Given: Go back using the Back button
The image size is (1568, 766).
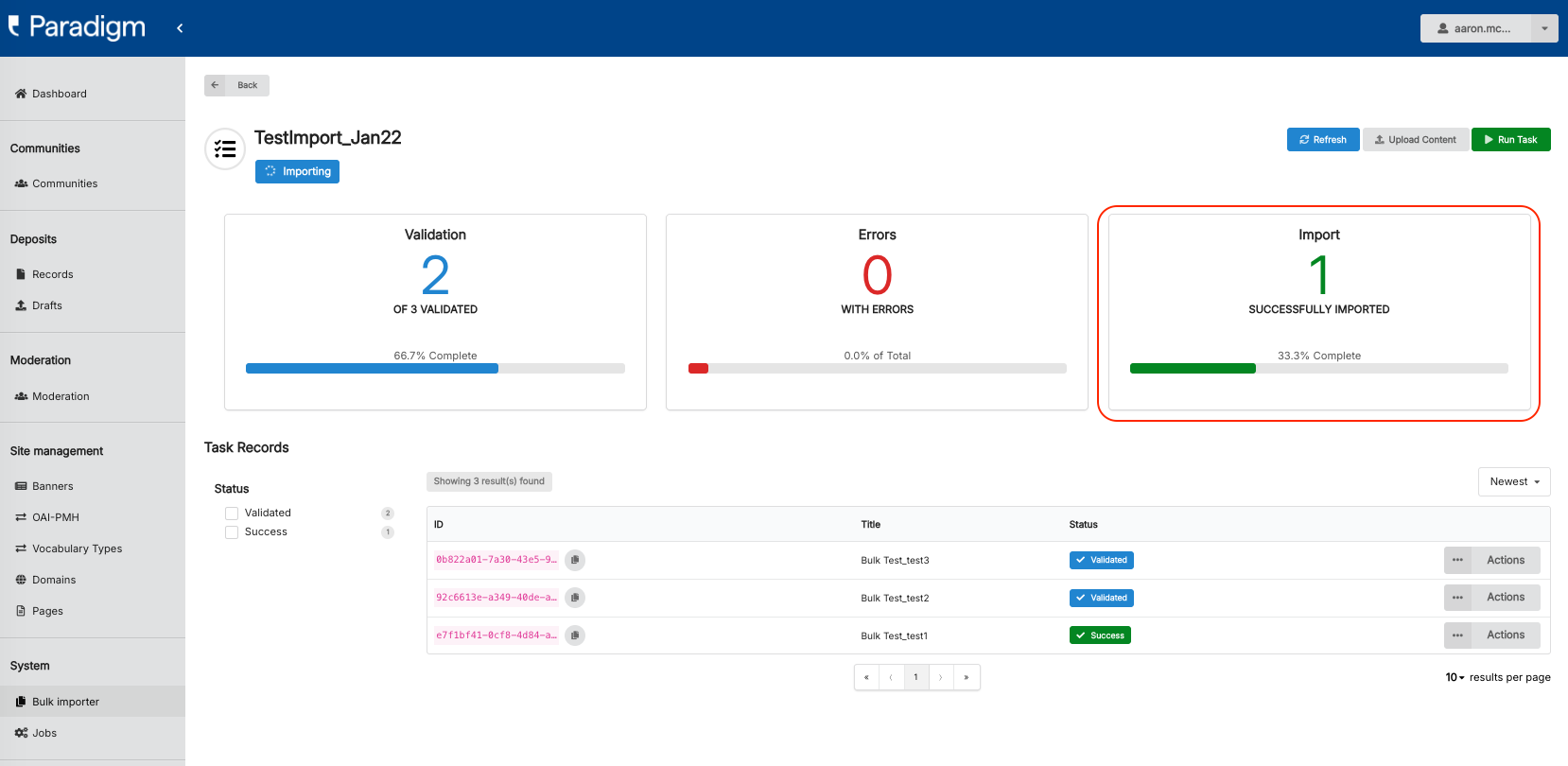Looking at the screenshot, I should pyautogui.click(x=236, y=85).
